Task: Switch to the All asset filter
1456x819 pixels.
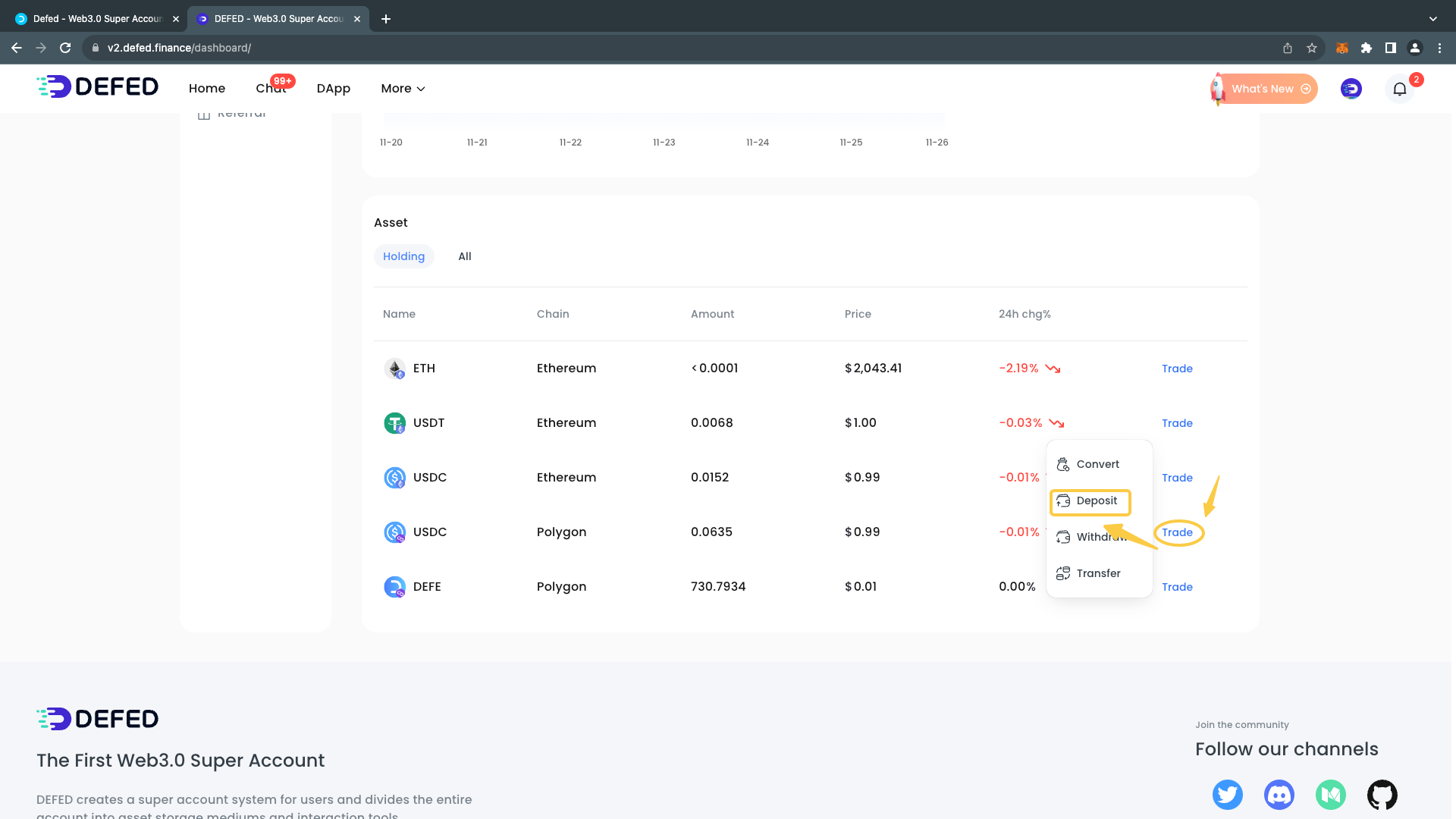Action: [x=464, y=256]
